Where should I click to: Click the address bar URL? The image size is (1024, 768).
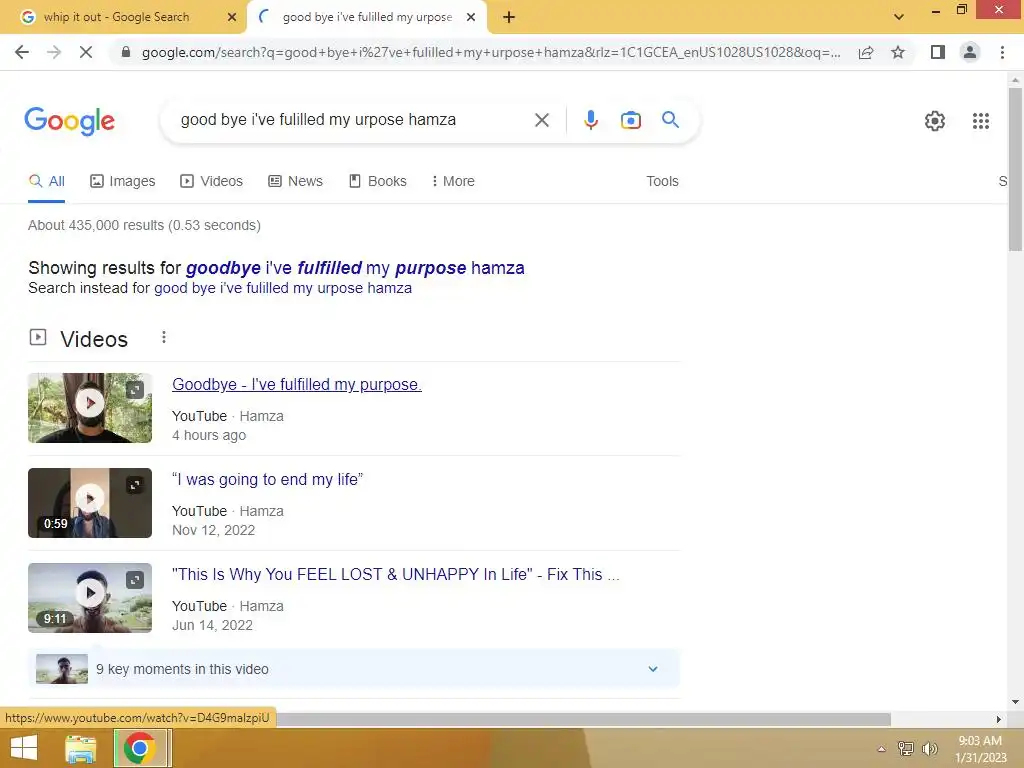[x=491, y=52]
